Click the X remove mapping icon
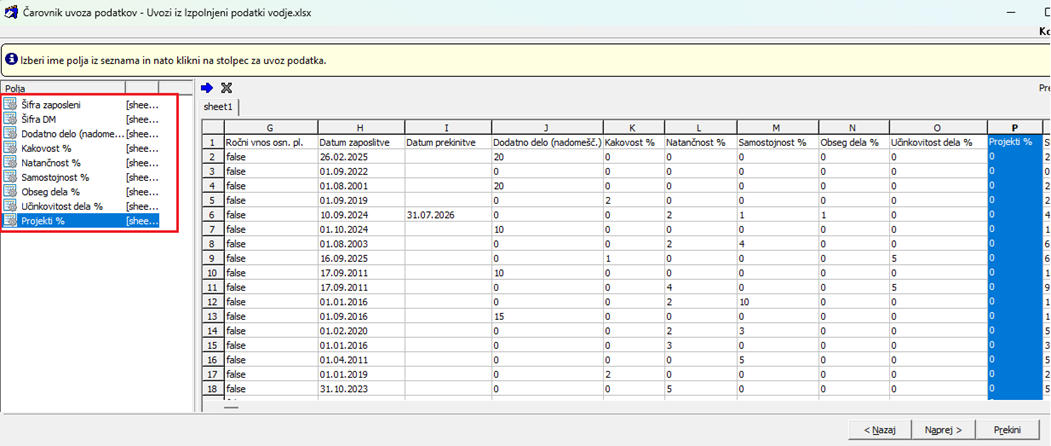This screenshot has width=1051, height=446. [x=226, y=87]
